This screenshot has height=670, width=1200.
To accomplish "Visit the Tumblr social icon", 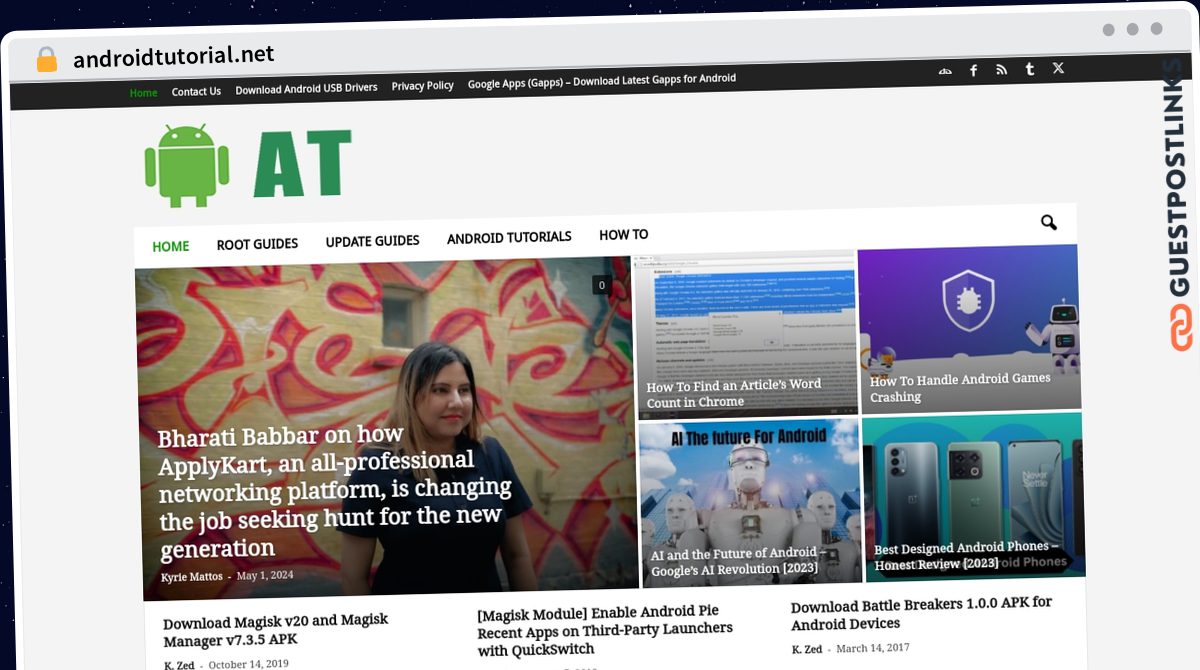I will pyautogui.click(x=1029, y=69).
